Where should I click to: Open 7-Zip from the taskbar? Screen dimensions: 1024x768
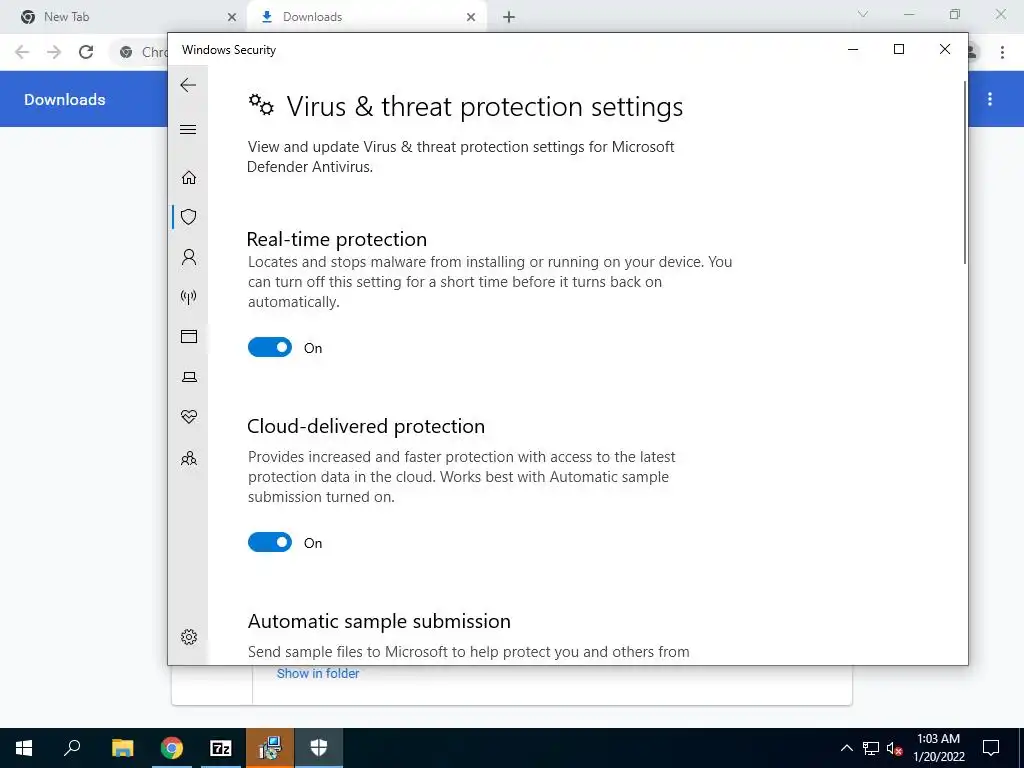pos(221,748)
